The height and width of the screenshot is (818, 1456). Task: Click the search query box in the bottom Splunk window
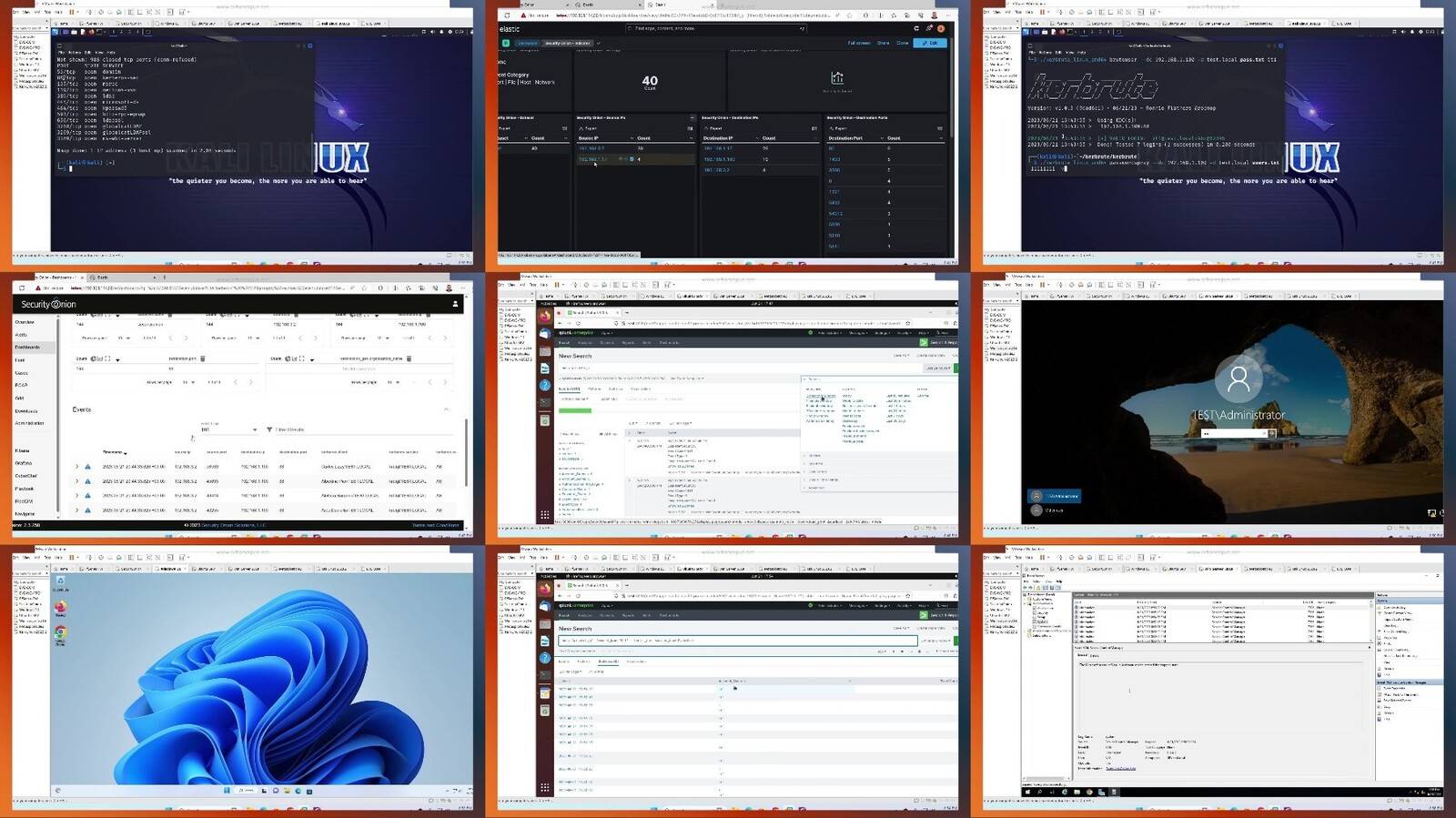click(737, 641)
